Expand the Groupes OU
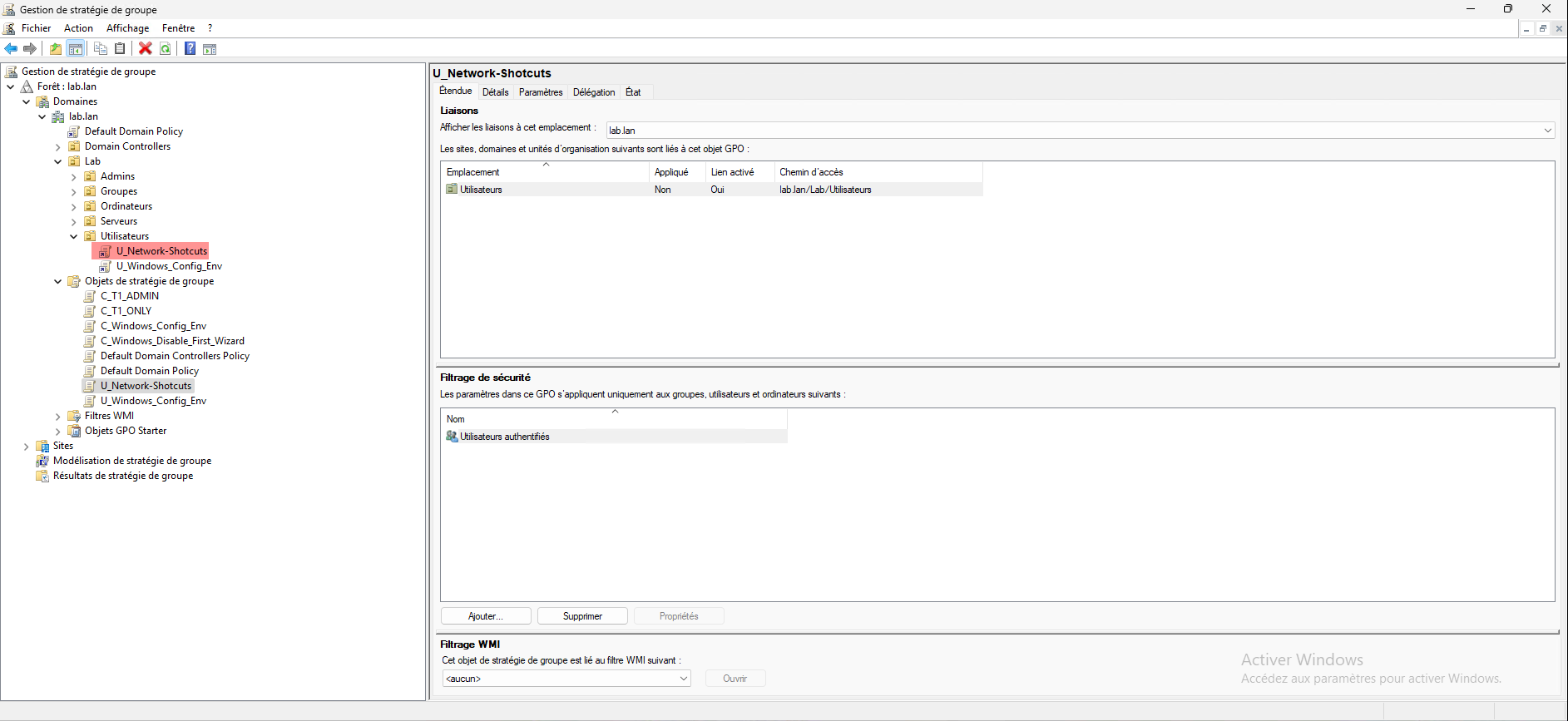 tap(74, 191)
